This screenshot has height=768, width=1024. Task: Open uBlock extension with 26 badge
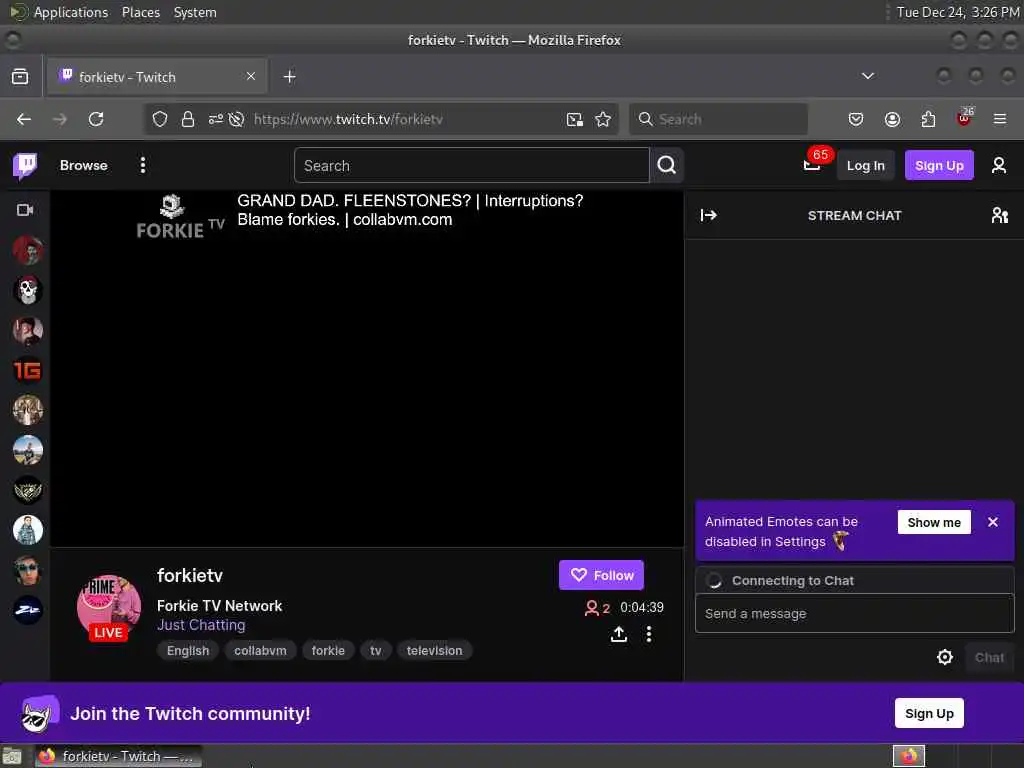[x=965, y=118]
